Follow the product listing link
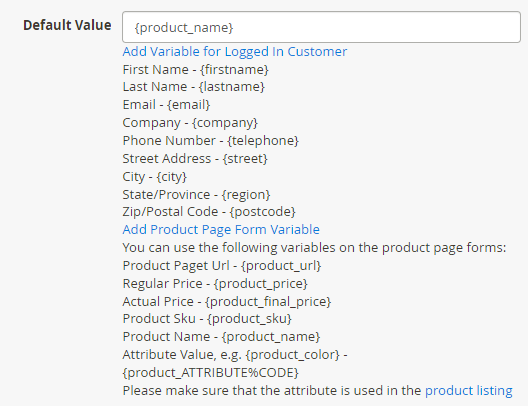Image resolution: width=528 pixels, height=406 pixels. [468, 391]
